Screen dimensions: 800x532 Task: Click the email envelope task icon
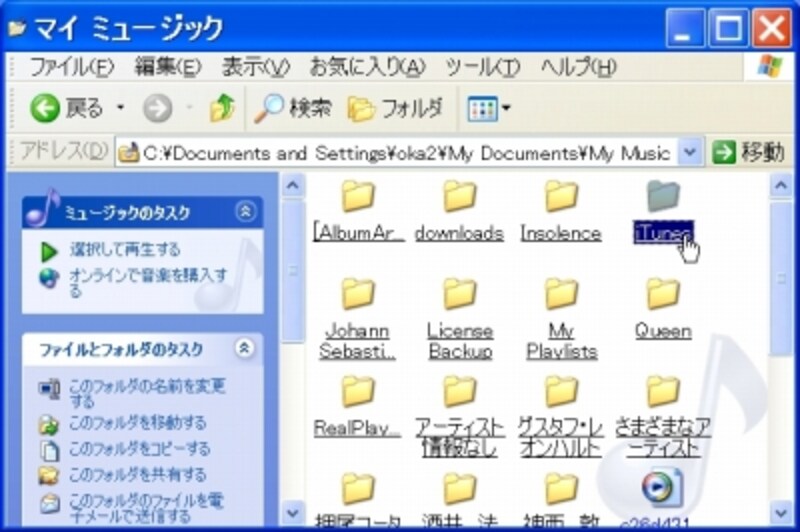pos(49,504)
